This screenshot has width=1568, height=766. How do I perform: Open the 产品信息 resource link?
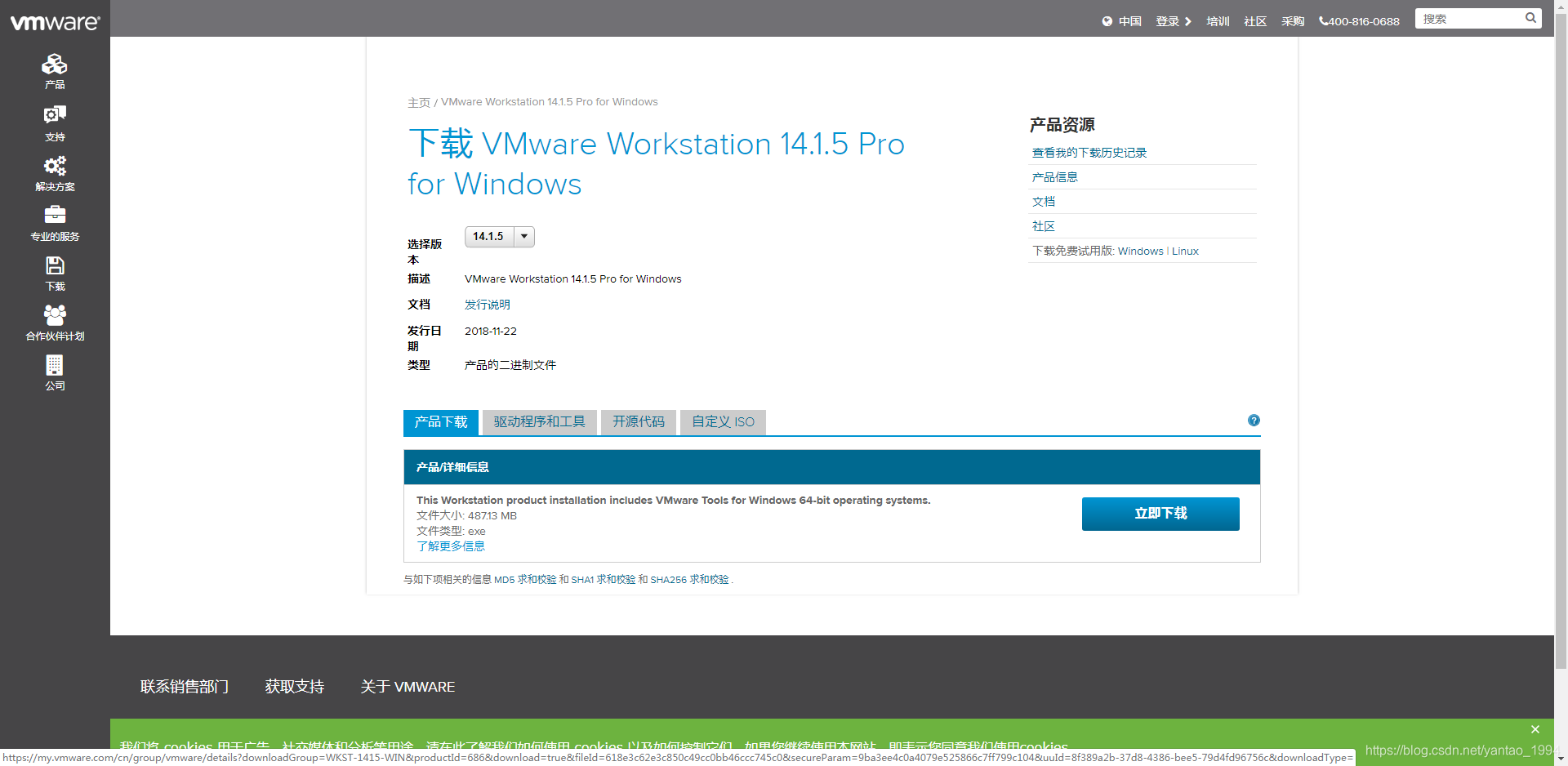point(1055,177)
